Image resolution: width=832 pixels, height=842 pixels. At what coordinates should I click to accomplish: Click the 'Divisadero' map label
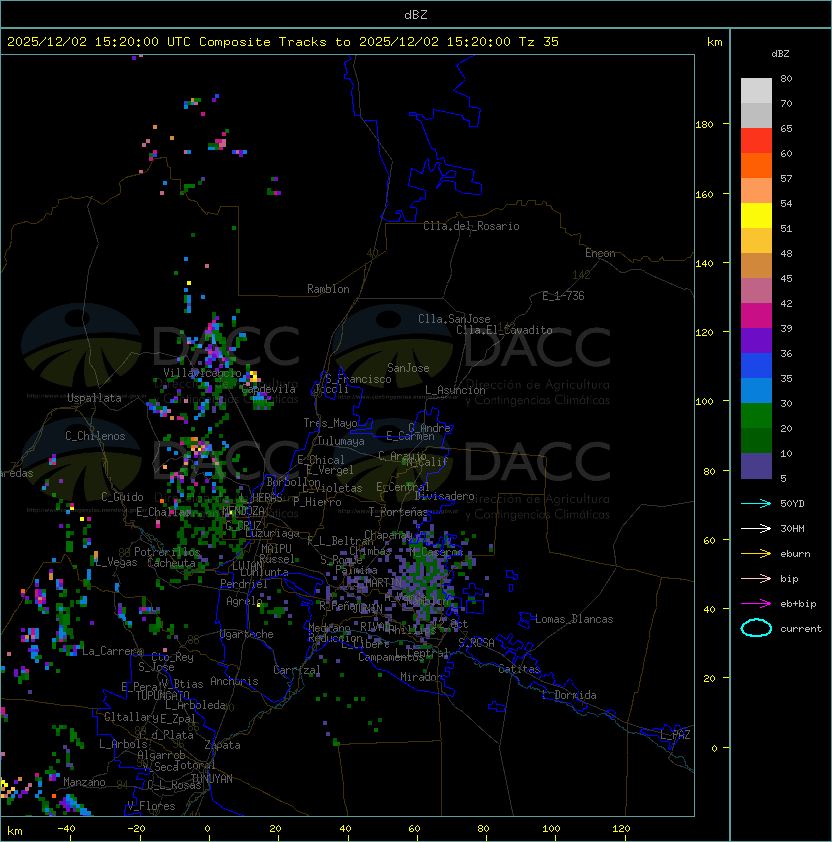point(444,496)
